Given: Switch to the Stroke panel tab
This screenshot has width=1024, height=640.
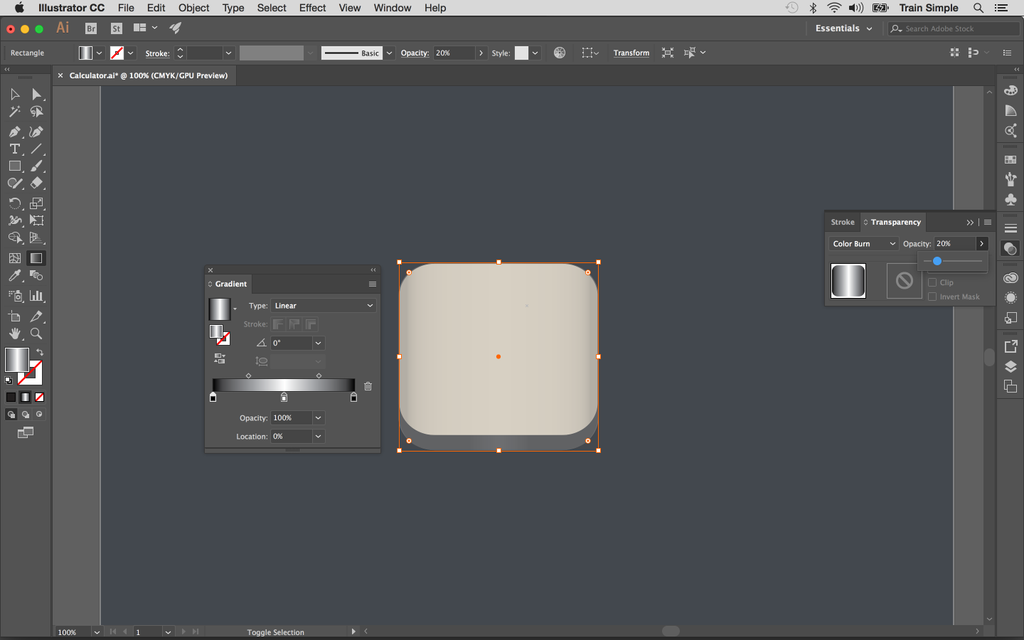Looking at the screenshot, I should [x=841, y=222].
